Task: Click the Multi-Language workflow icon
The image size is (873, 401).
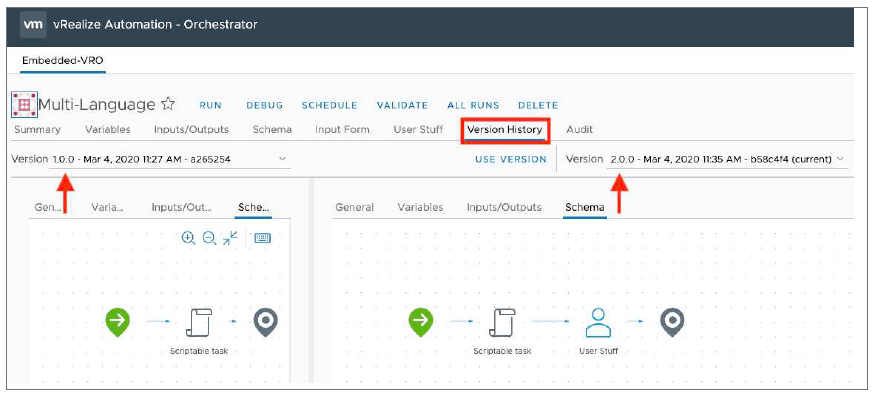Action: [24, 105]
